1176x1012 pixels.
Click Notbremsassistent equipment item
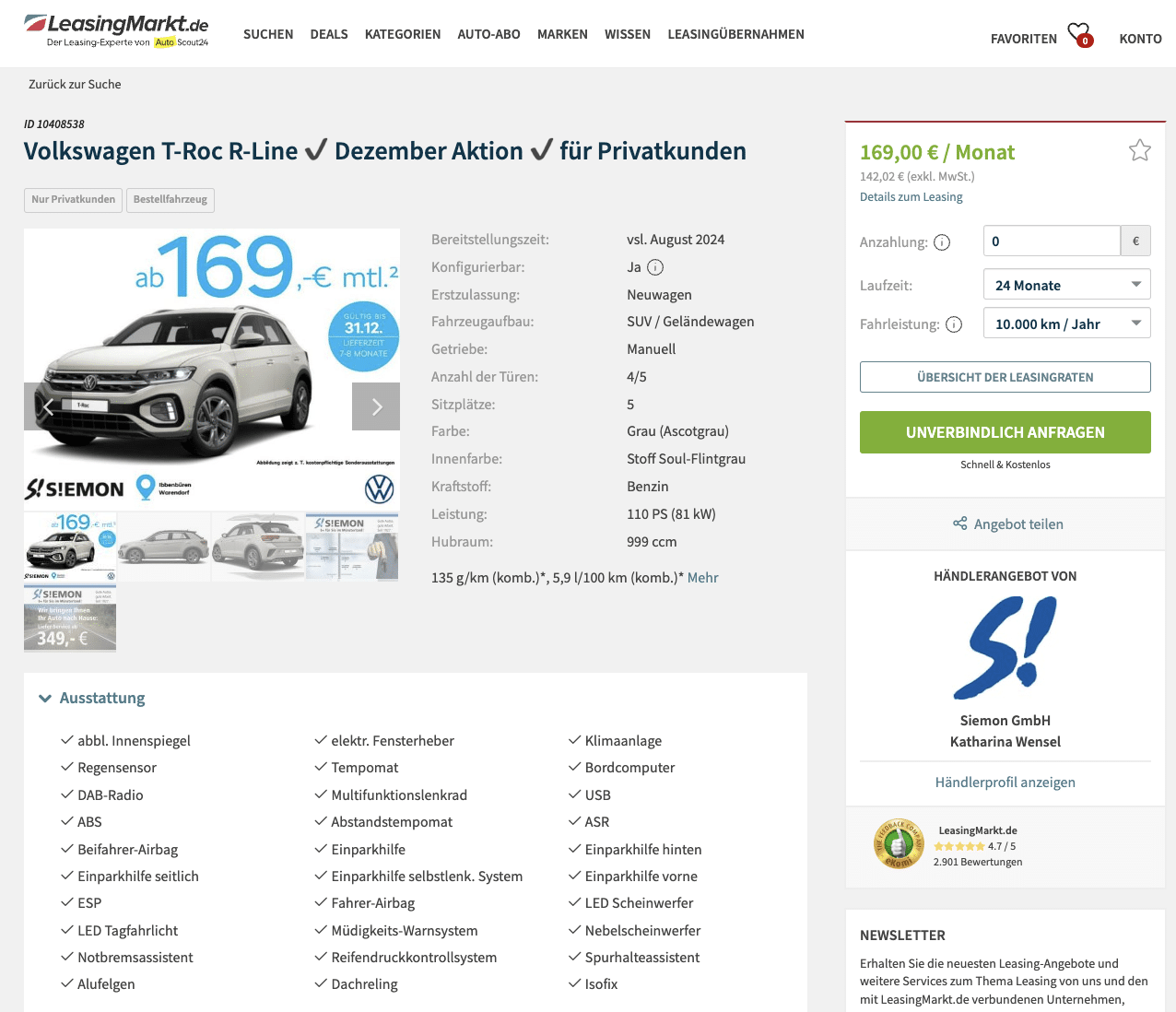point(135,957)
